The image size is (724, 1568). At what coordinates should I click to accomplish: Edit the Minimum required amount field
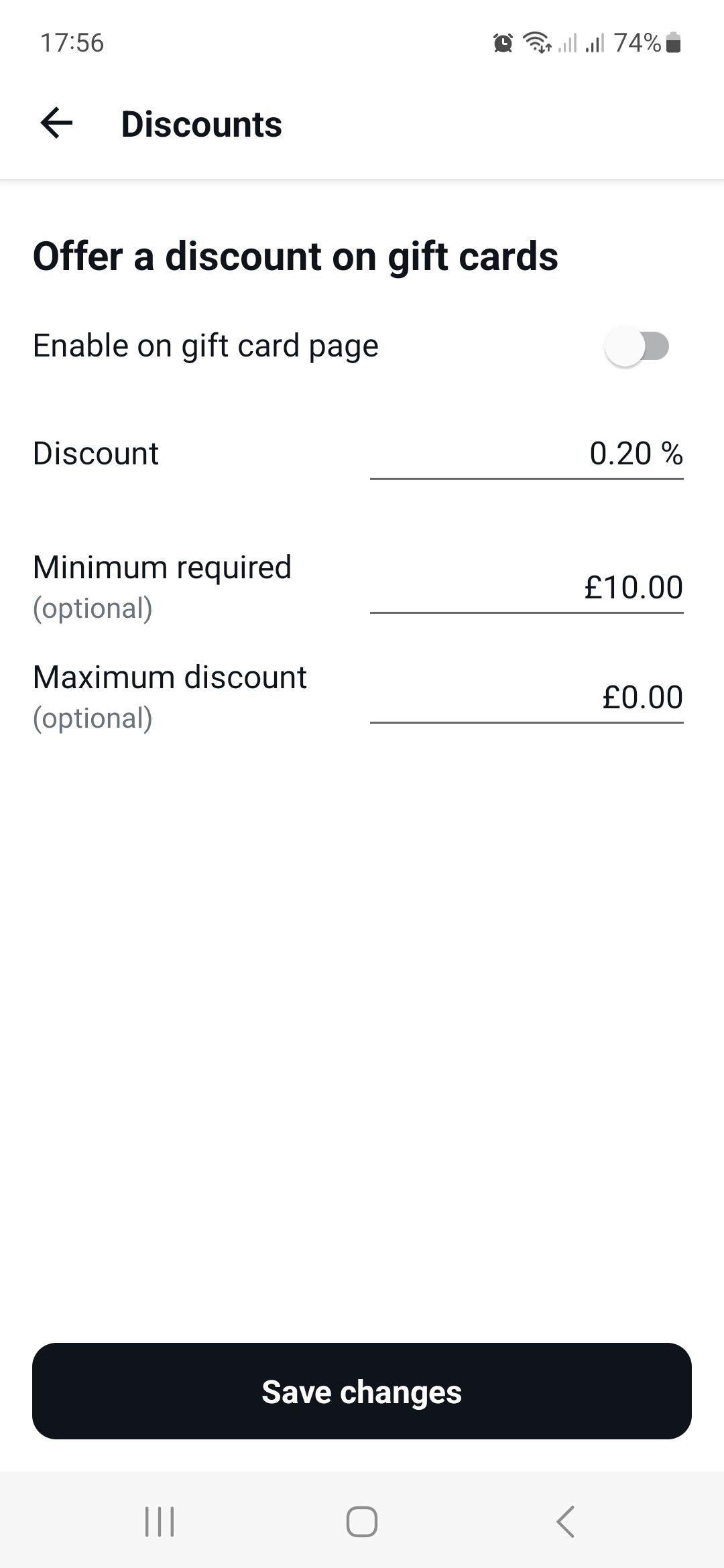527,588
